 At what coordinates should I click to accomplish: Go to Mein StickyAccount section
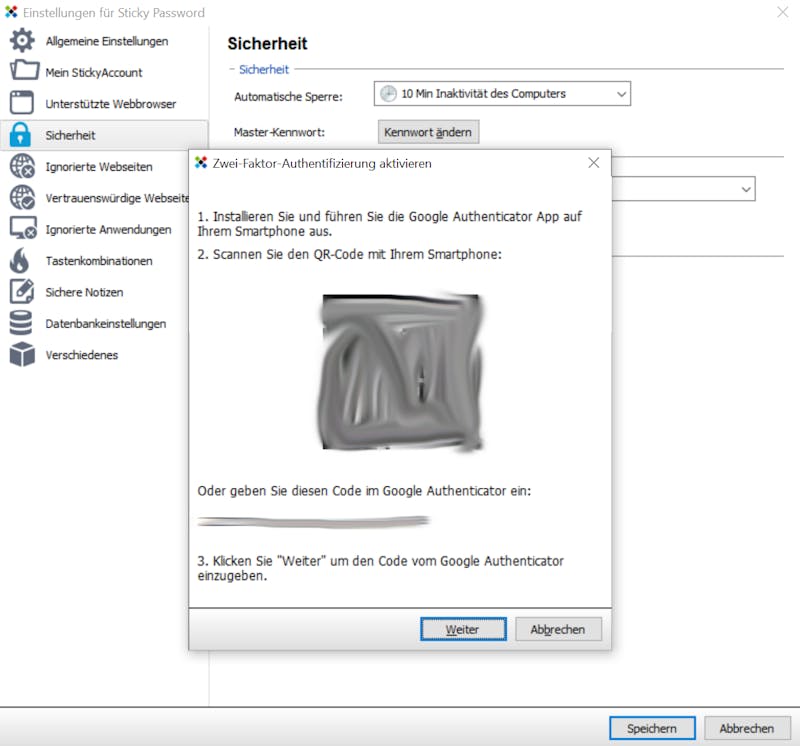(x=94, y=72)
